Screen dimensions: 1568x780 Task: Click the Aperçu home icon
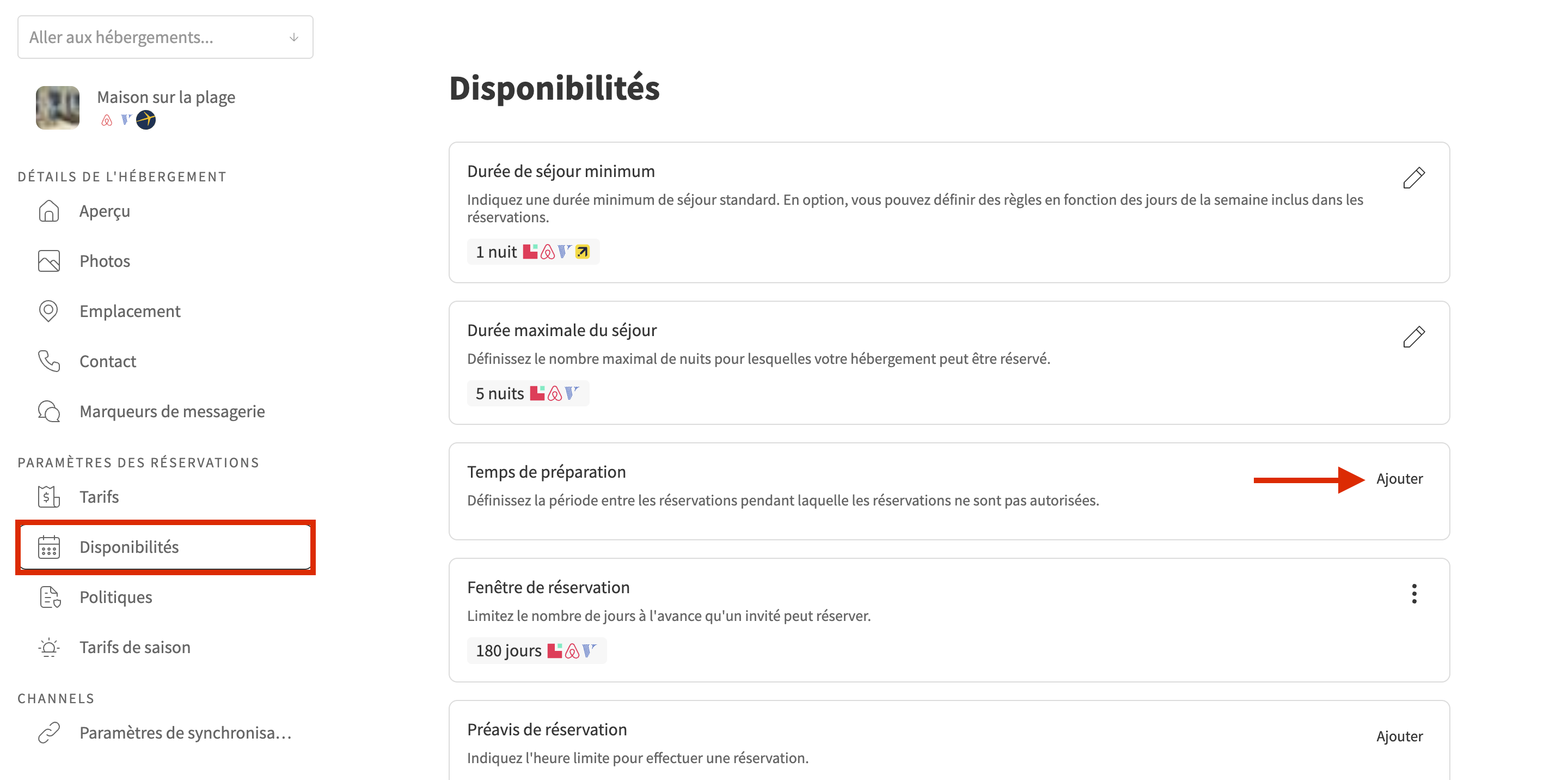48,211
